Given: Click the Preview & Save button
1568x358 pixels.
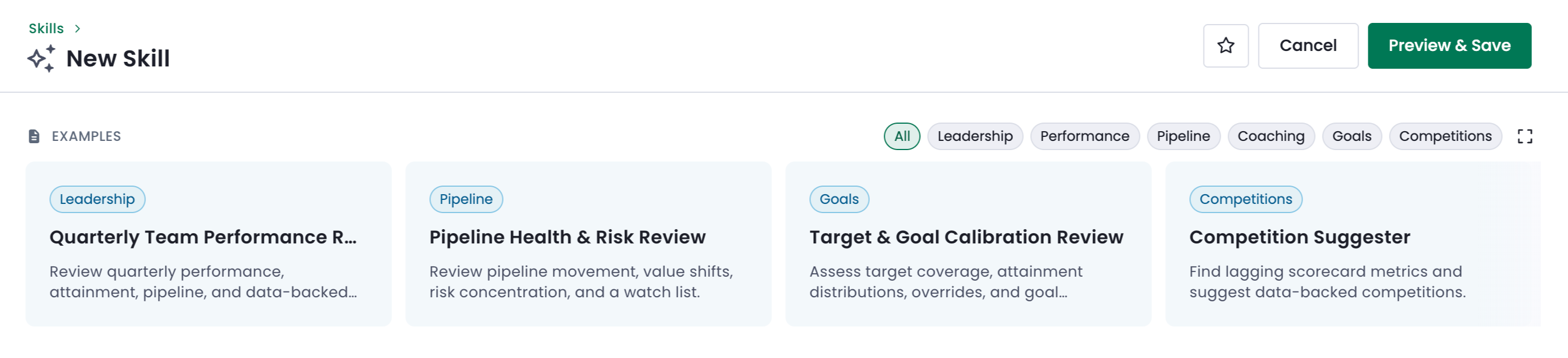Looking at the screenshot, I should click(x=1449, y=46).
